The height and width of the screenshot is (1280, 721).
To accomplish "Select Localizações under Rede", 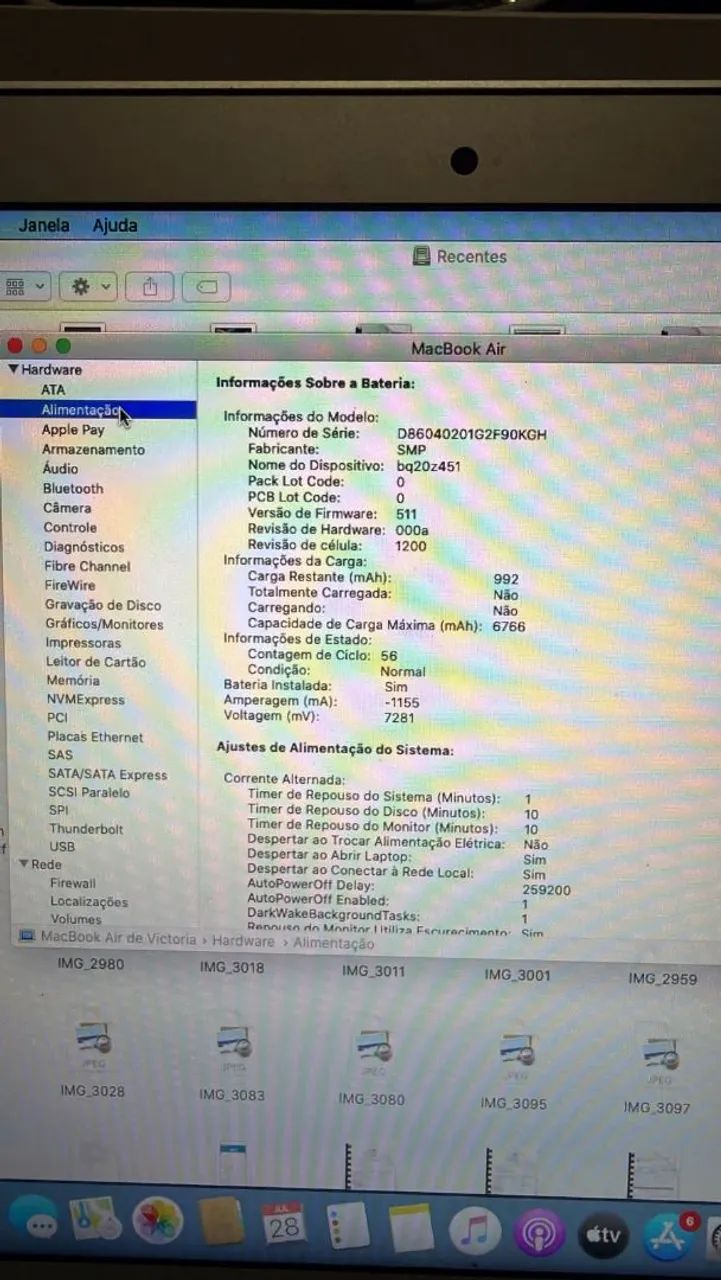I will tap(89, 901).
